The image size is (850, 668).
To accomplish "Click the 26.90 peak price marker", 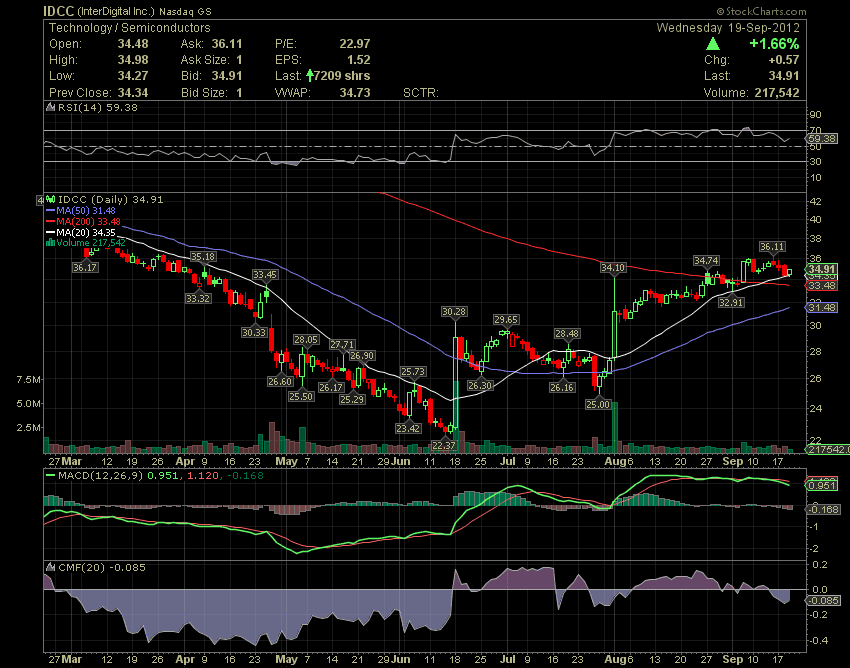I will click(362, 356).
